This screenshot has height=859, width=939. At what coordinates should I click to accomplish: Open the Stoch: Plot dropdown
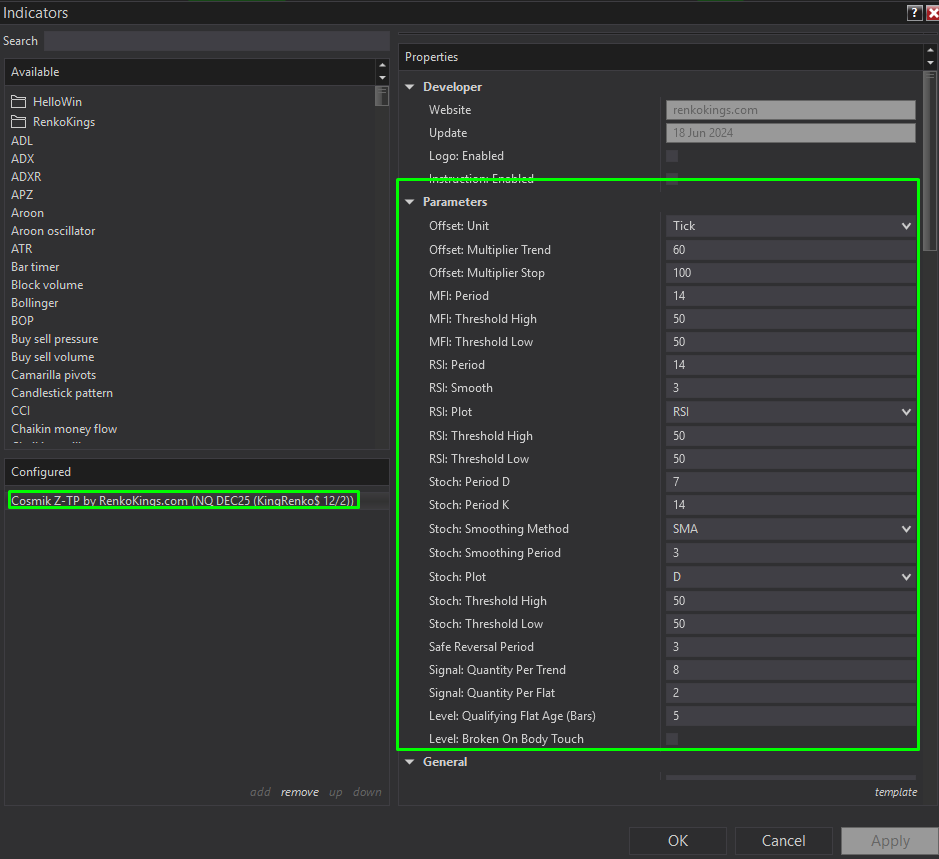(x=790, y=577)
